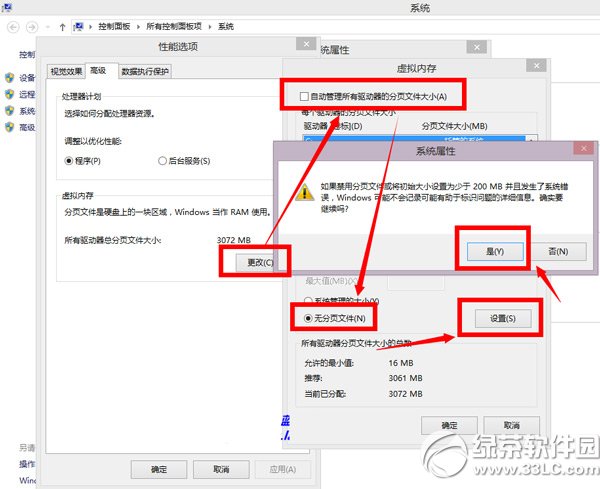Click the 3072 MB total paging size value
Viewport: 600px width, 489px height.
[x=234, y=240]
